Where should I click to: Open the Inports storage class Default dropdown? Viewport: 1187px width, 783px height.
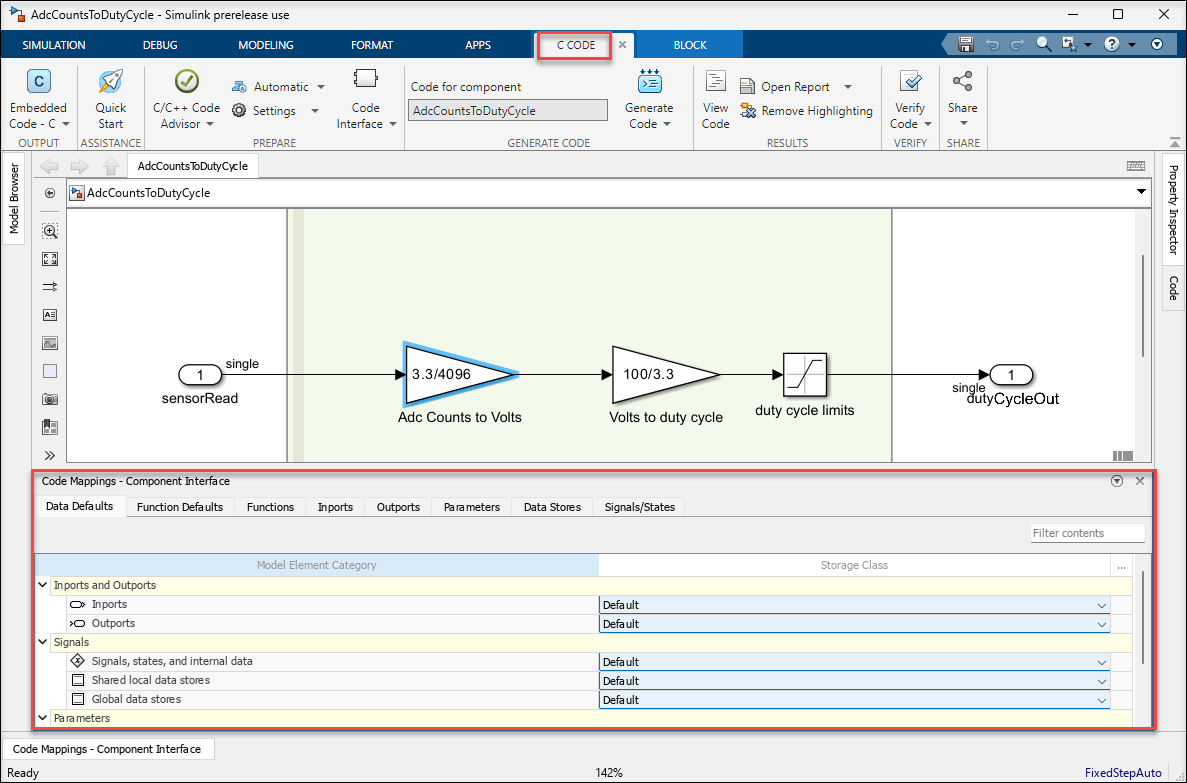1100,604
